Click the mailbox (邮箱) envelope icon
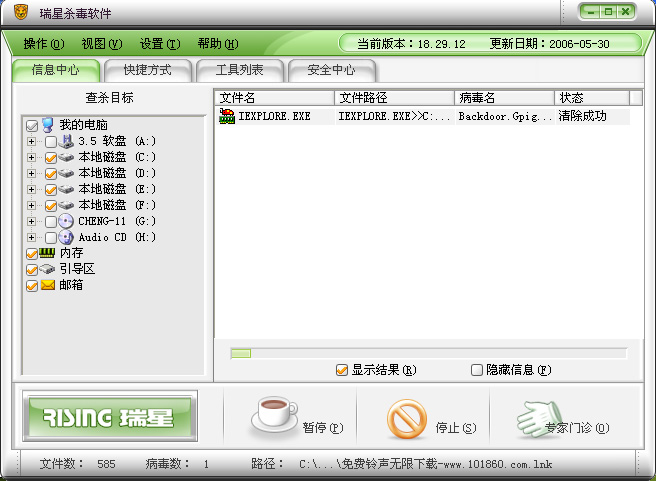656x481 pixels. pyautogui.click(x=48, y=285)
